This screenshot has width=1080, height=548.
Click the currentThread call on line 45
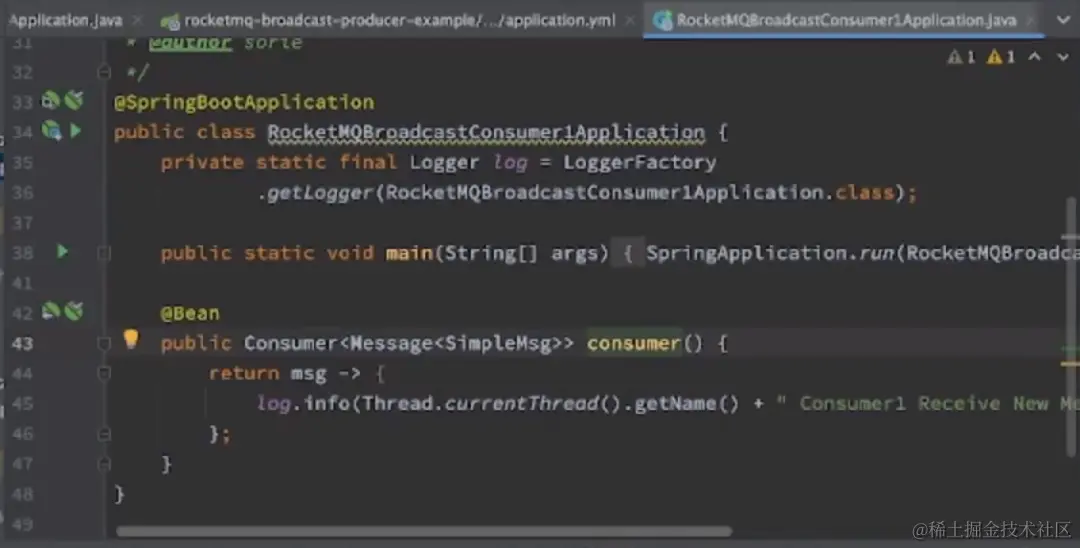coord(521,403)
